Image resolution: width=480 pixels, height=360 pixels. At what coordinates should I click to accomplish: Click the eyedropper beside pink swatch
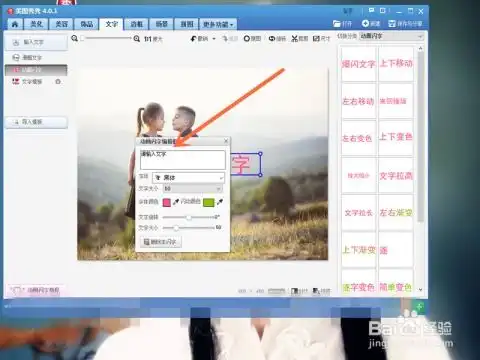(176, 202)
